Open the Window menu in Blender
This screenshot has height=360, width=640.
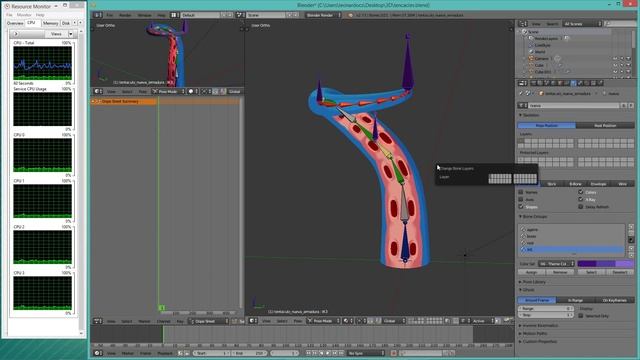(144, 15)
